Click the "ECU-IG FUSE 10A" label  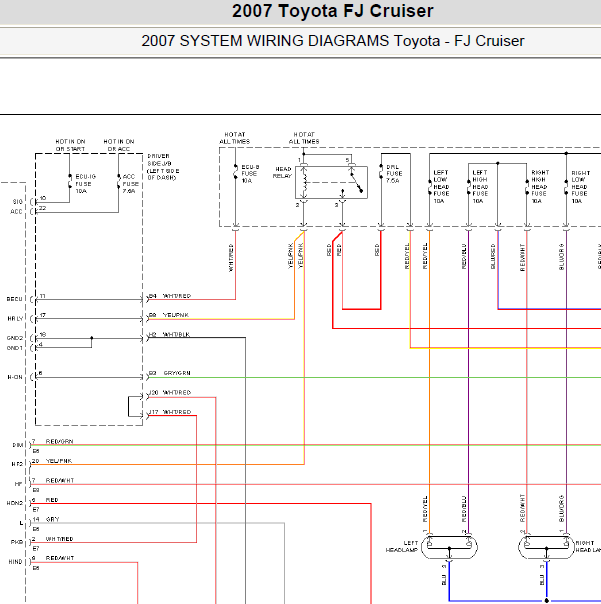point(85,184)
